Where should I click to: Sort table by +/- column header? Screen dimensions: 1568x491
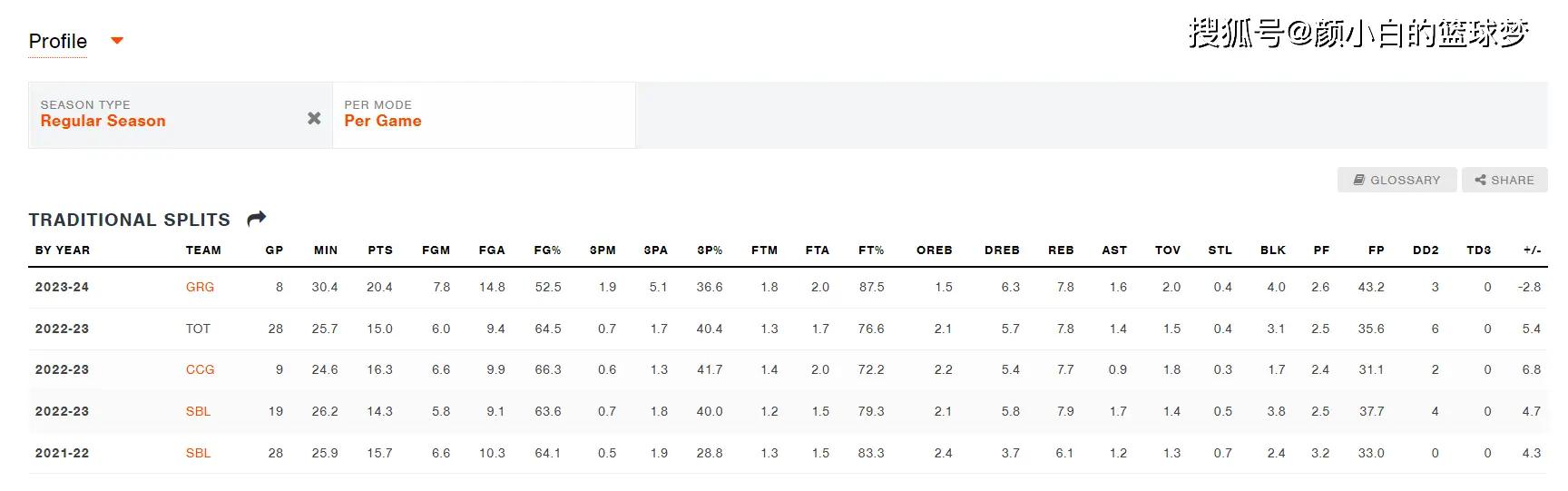pos(1532,250)
